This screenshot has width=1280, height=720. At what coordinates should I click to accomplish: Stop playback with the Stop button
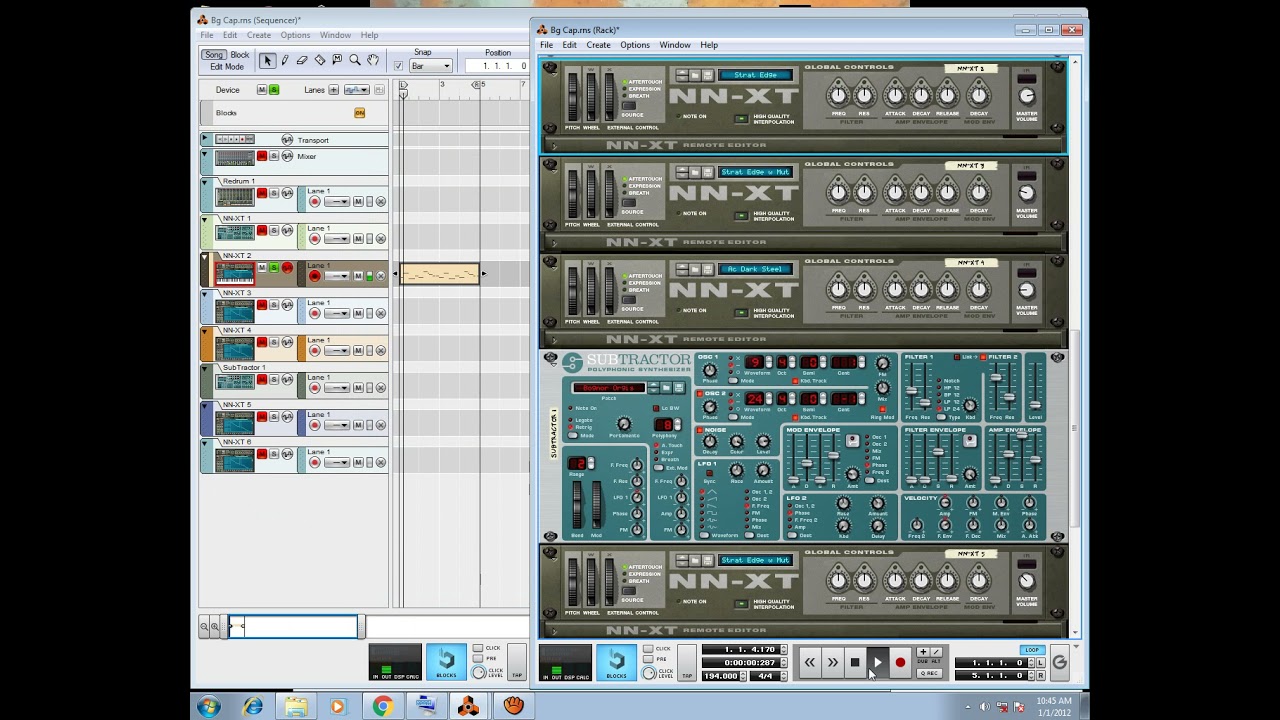click(855, 662)
